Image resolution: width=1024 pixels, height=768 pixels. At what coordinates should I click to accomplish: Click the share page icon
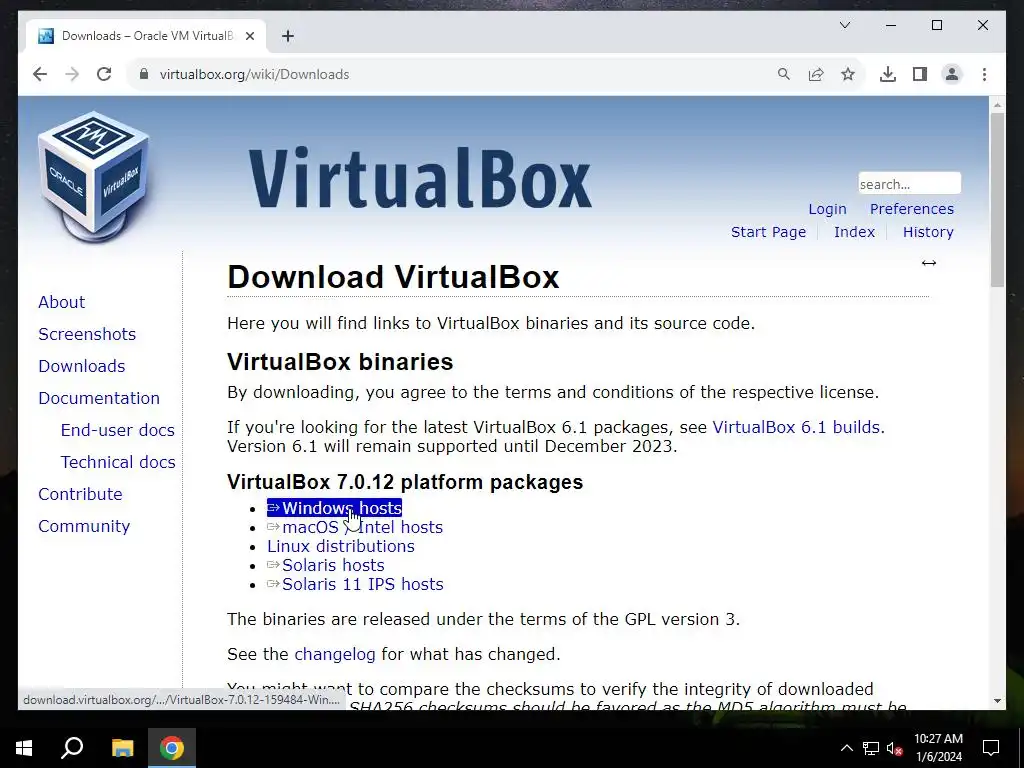pos(816,74)
